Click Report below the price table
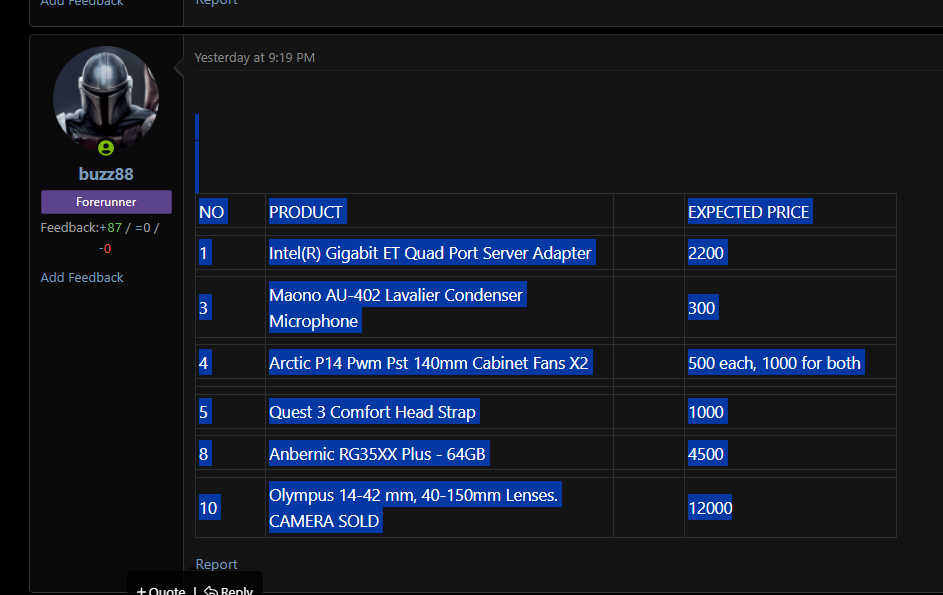Image resolution: width=943 pixels, height=595 pixels. [217, 564]
